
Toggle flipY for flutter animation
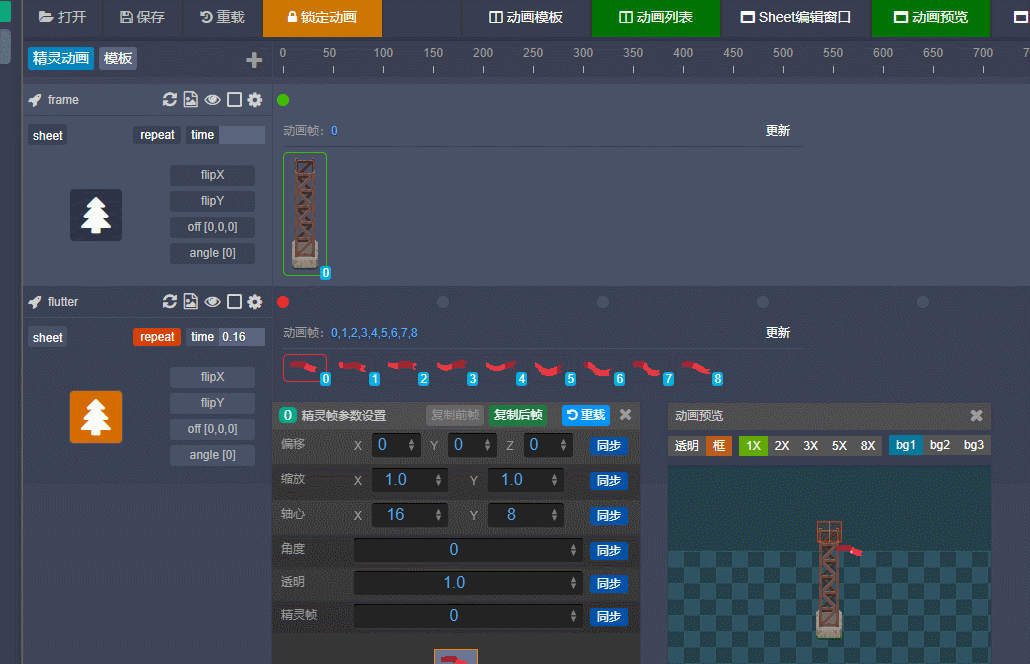(x=212, y=403)
